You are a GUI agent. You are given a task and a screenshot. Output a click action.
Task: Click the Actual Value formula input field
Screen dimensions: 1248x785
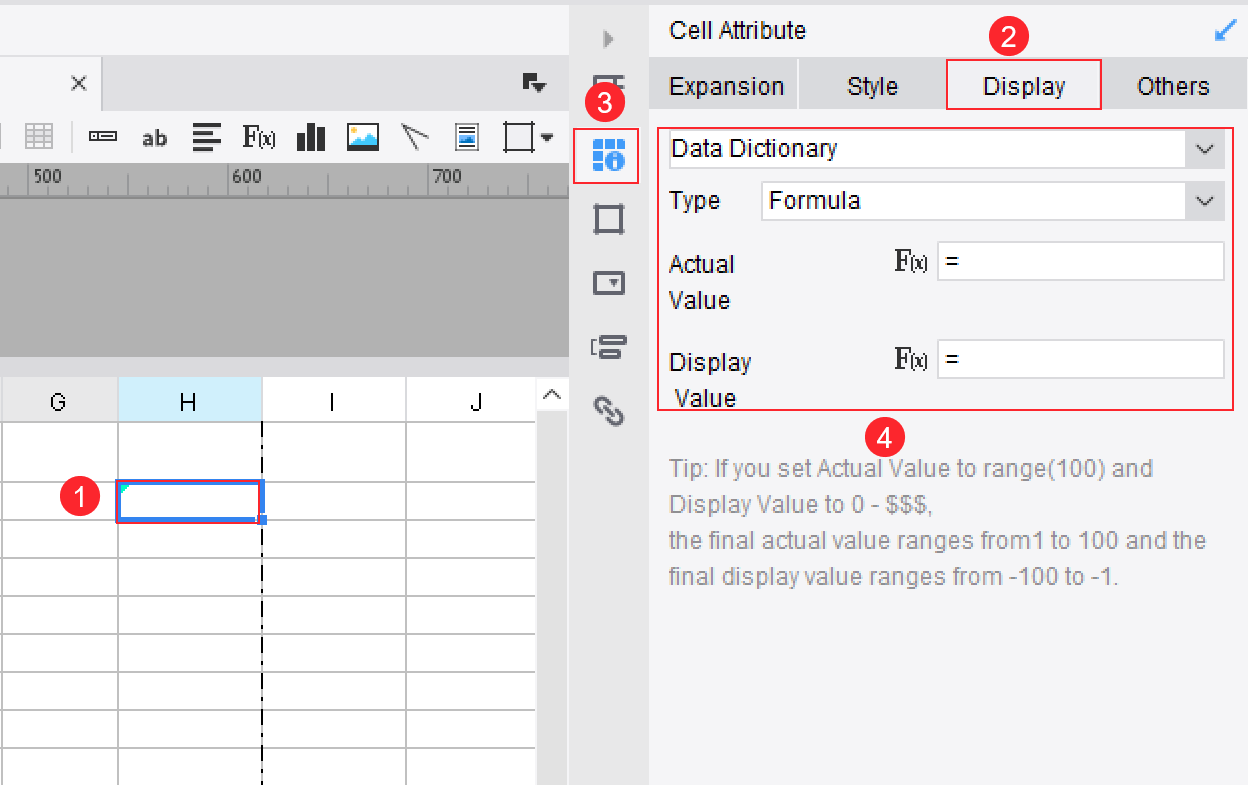point(1080,260)
